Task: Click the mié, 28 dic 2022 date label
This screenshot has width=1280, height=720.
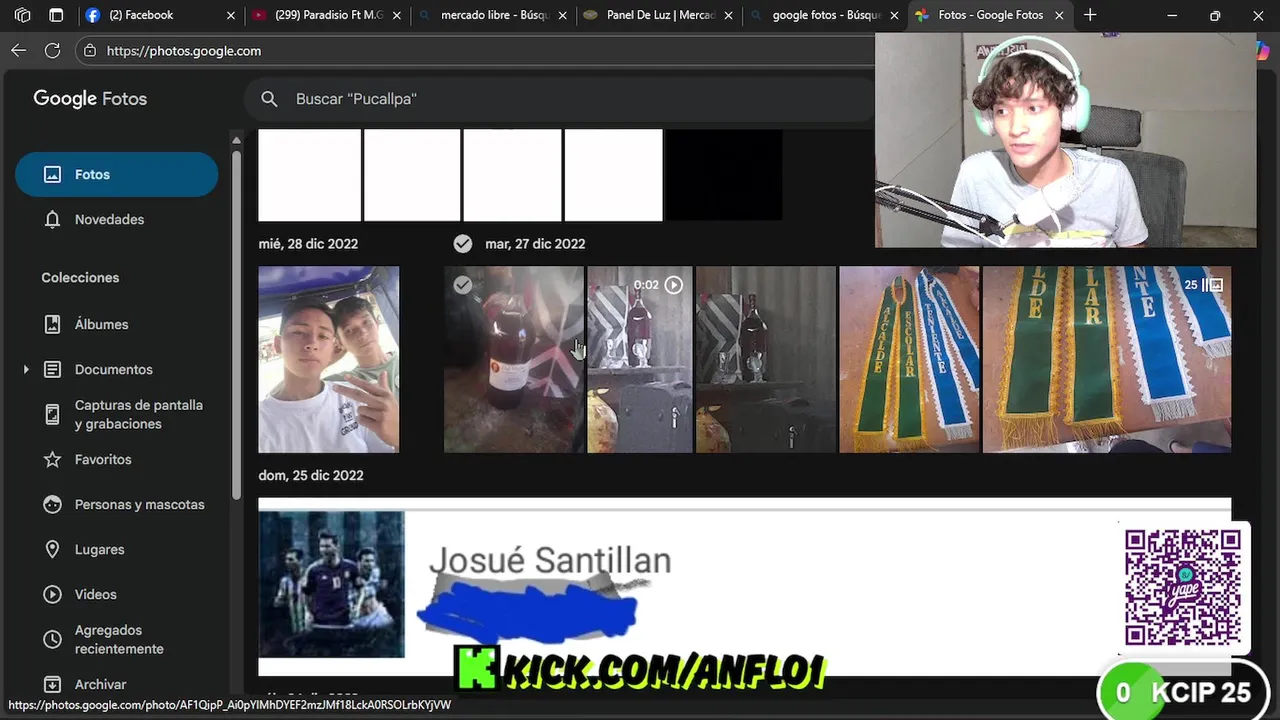Action: click(x=308, y=243)
